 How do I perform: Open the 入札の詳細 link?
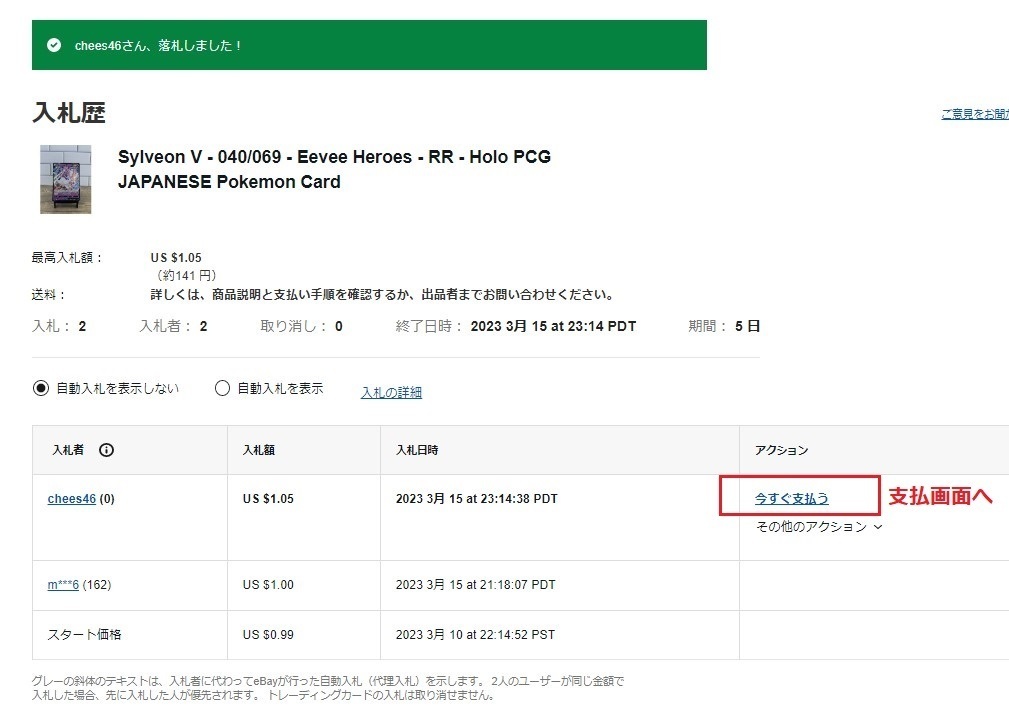[x=391, y=393]
